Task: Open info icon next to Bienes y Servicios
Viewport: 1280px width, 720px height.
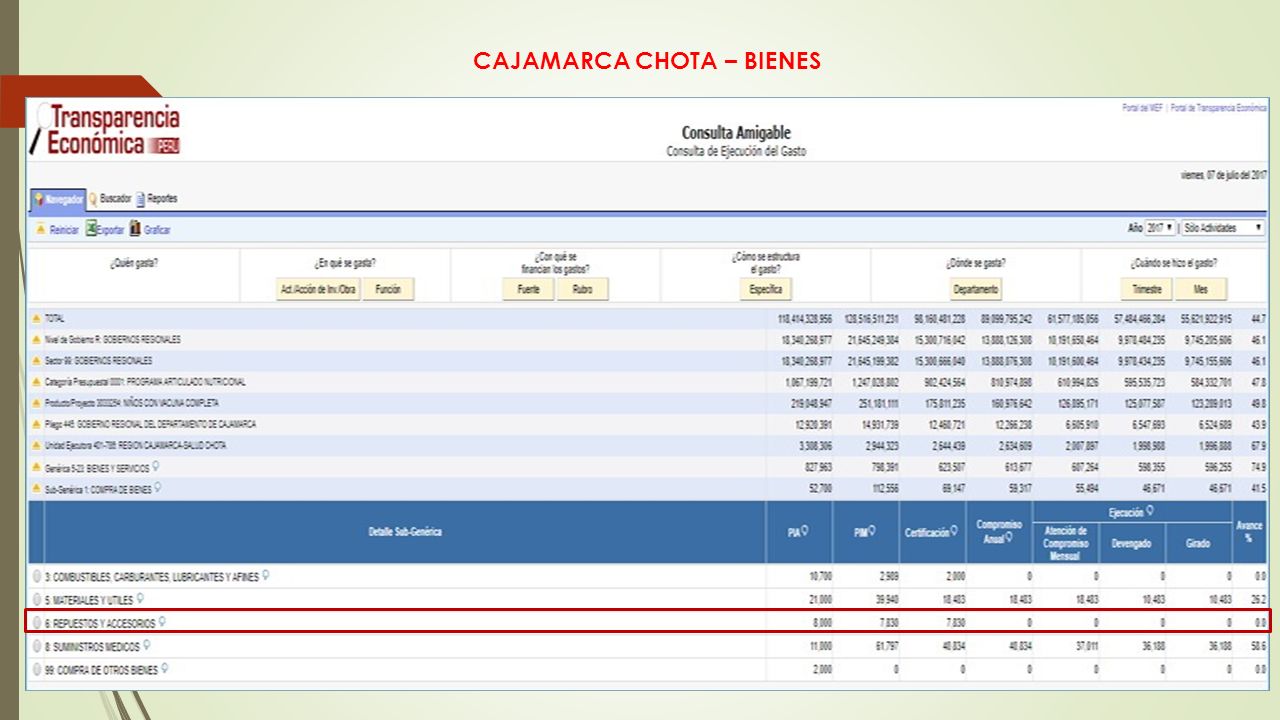Action: point(156,467)
